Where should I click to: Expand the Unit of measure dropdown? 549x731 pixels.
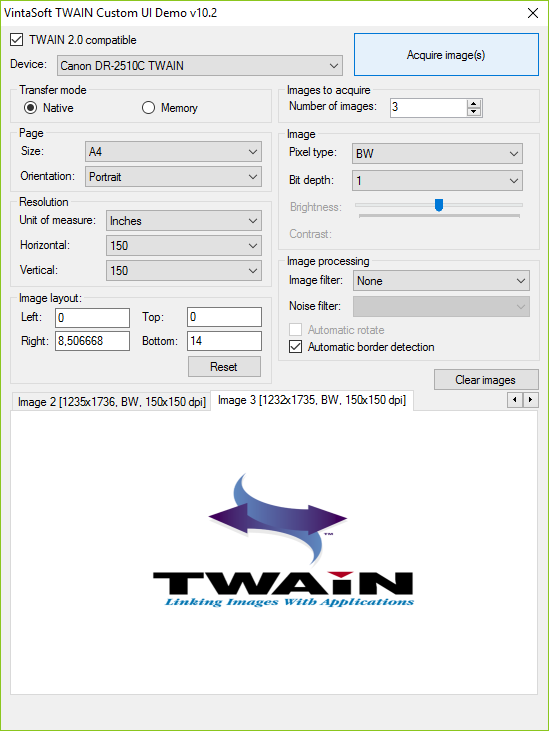184,221
